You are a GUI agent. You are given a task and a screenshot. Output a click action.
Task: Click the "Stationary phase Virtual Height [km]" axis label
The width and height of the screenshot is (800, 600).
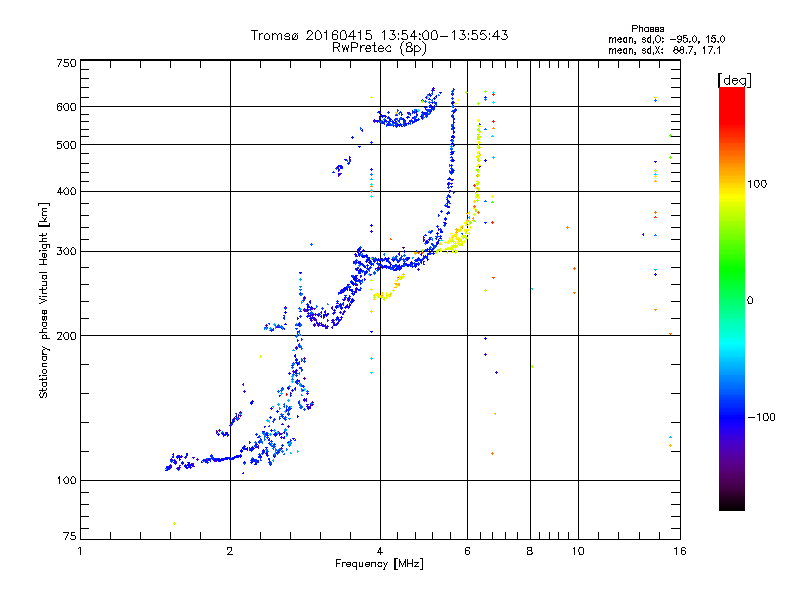tap(44, 301)
